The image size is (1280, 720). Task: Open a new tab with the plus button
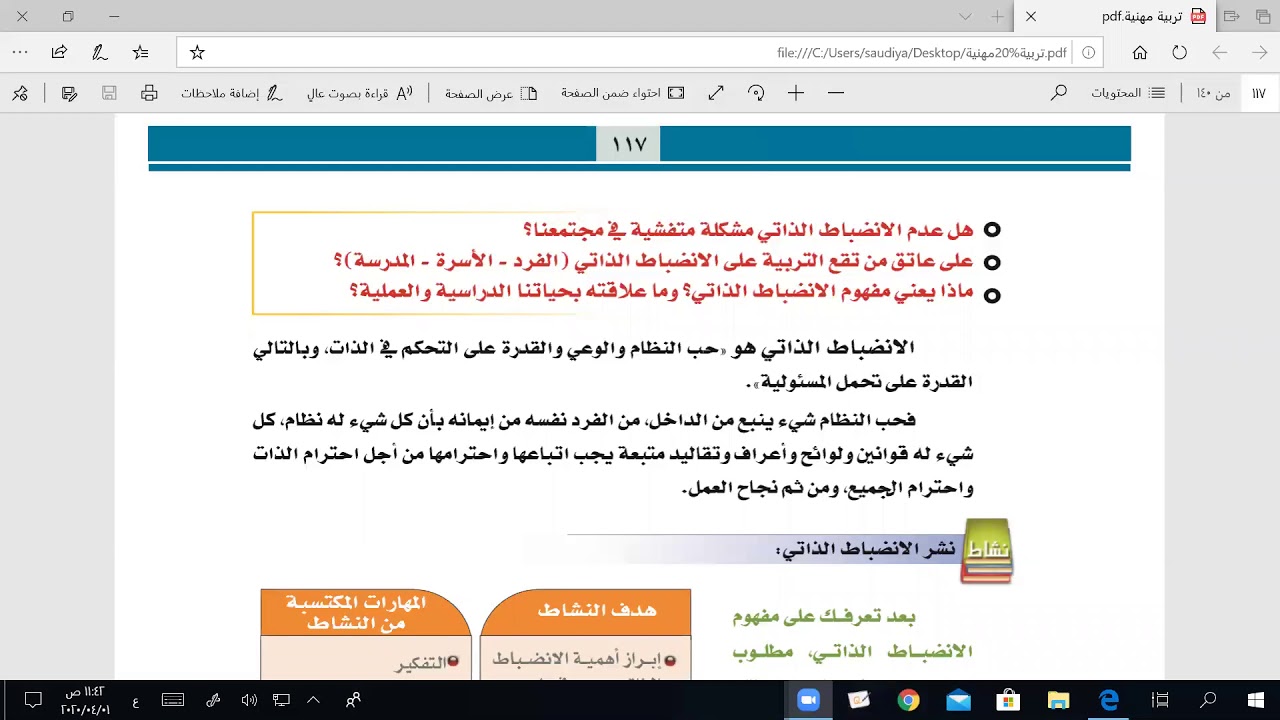pyautogui.click(x=997, y=17)
